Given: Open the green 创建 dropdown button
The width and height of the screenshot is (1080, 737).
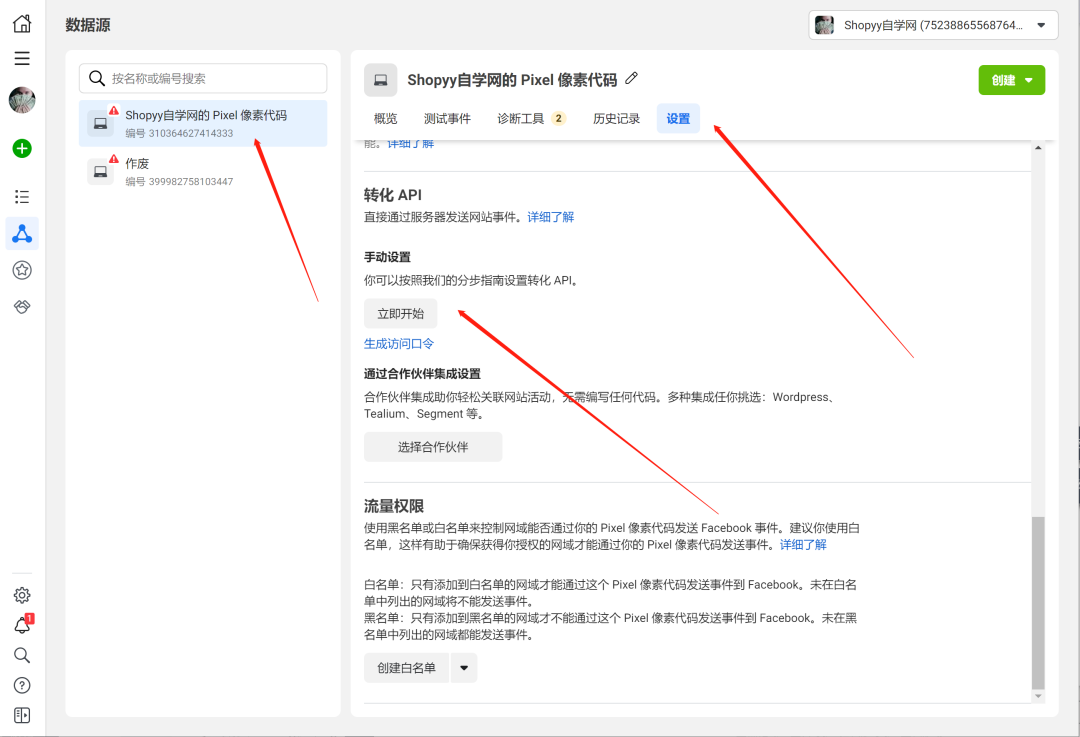Looking at the screenshot, I should (x=1011, y=80).
